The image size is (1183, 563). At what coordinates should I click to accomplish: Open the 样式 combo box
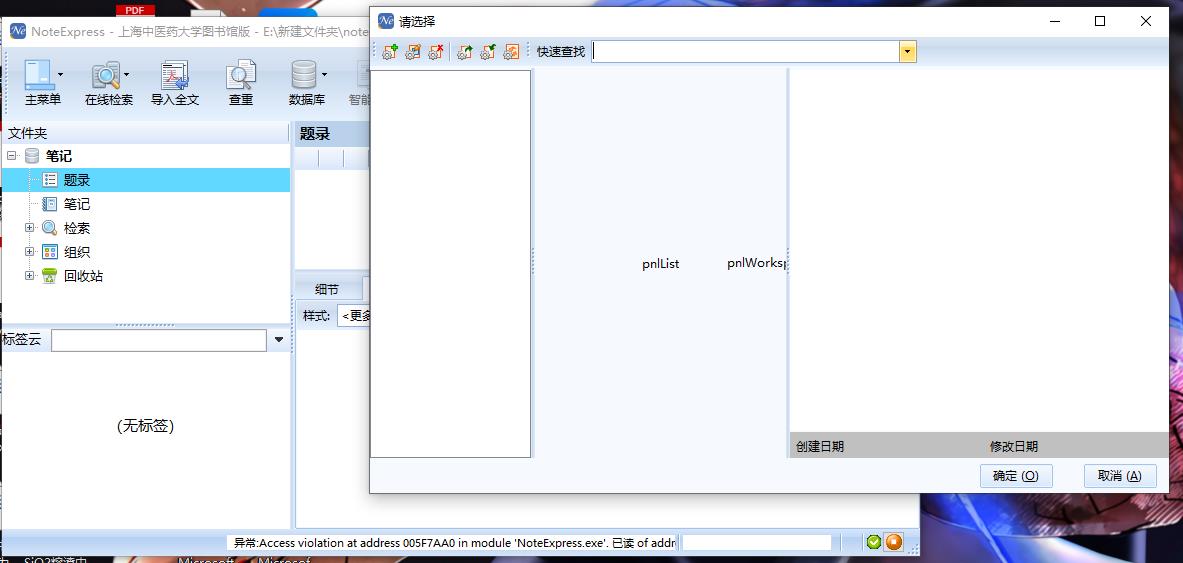(355, 315)
